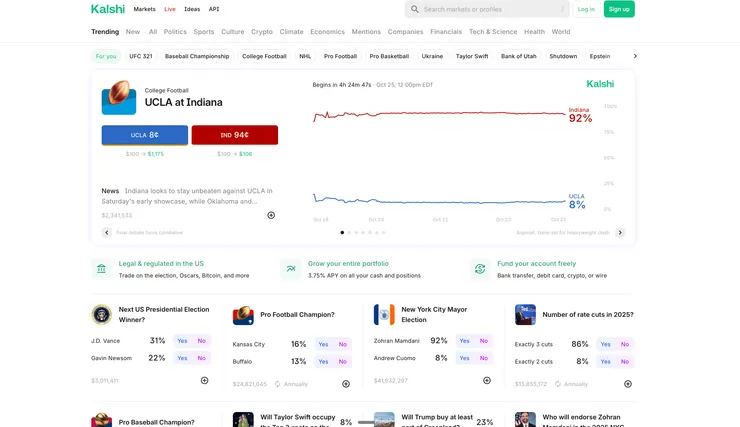Buy UCLA at 8¢ button
The width and height of the screenshot is (740, 427).
tap(144, 135)
